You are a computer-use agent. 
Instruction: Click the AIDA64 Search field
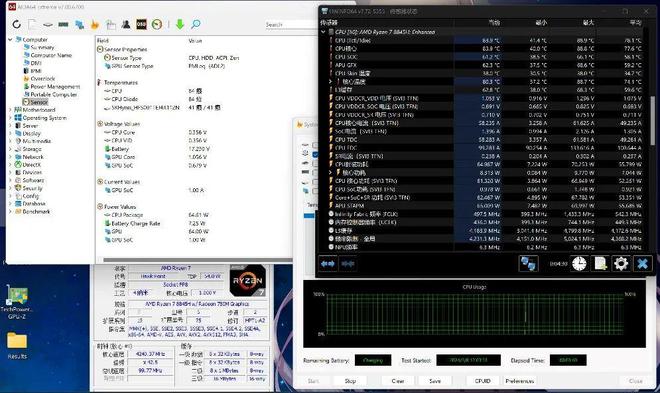tap(290, 24)
